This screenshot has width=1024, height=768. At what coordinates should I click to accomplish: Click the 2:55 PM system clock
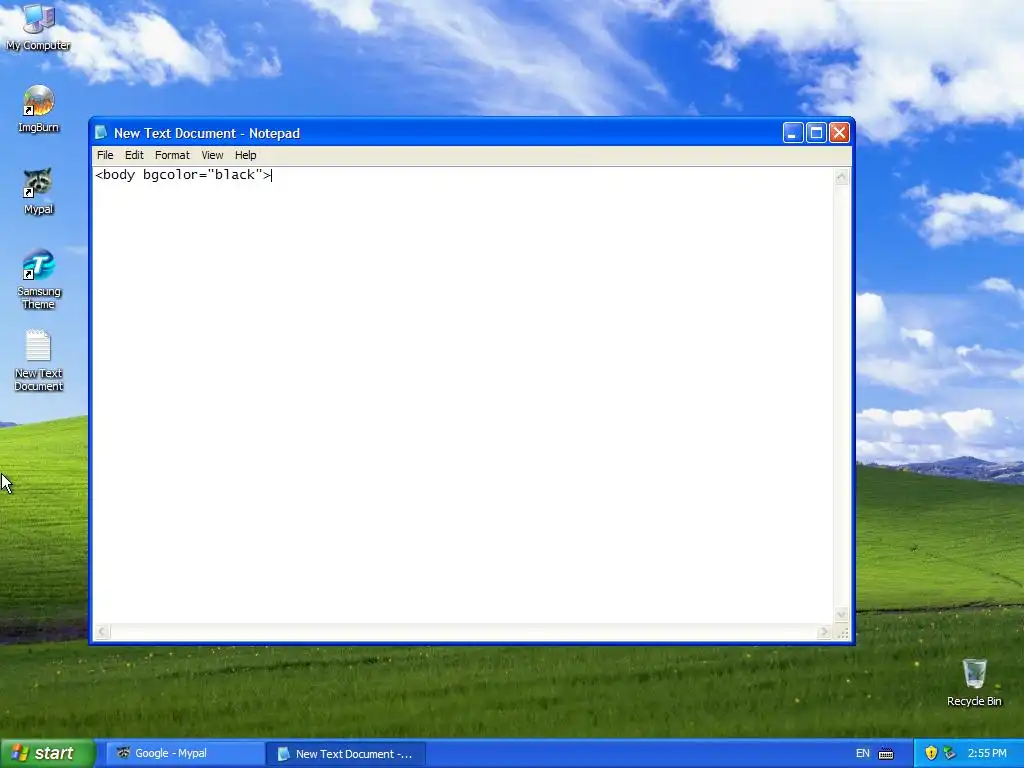[x=987, y=753]
